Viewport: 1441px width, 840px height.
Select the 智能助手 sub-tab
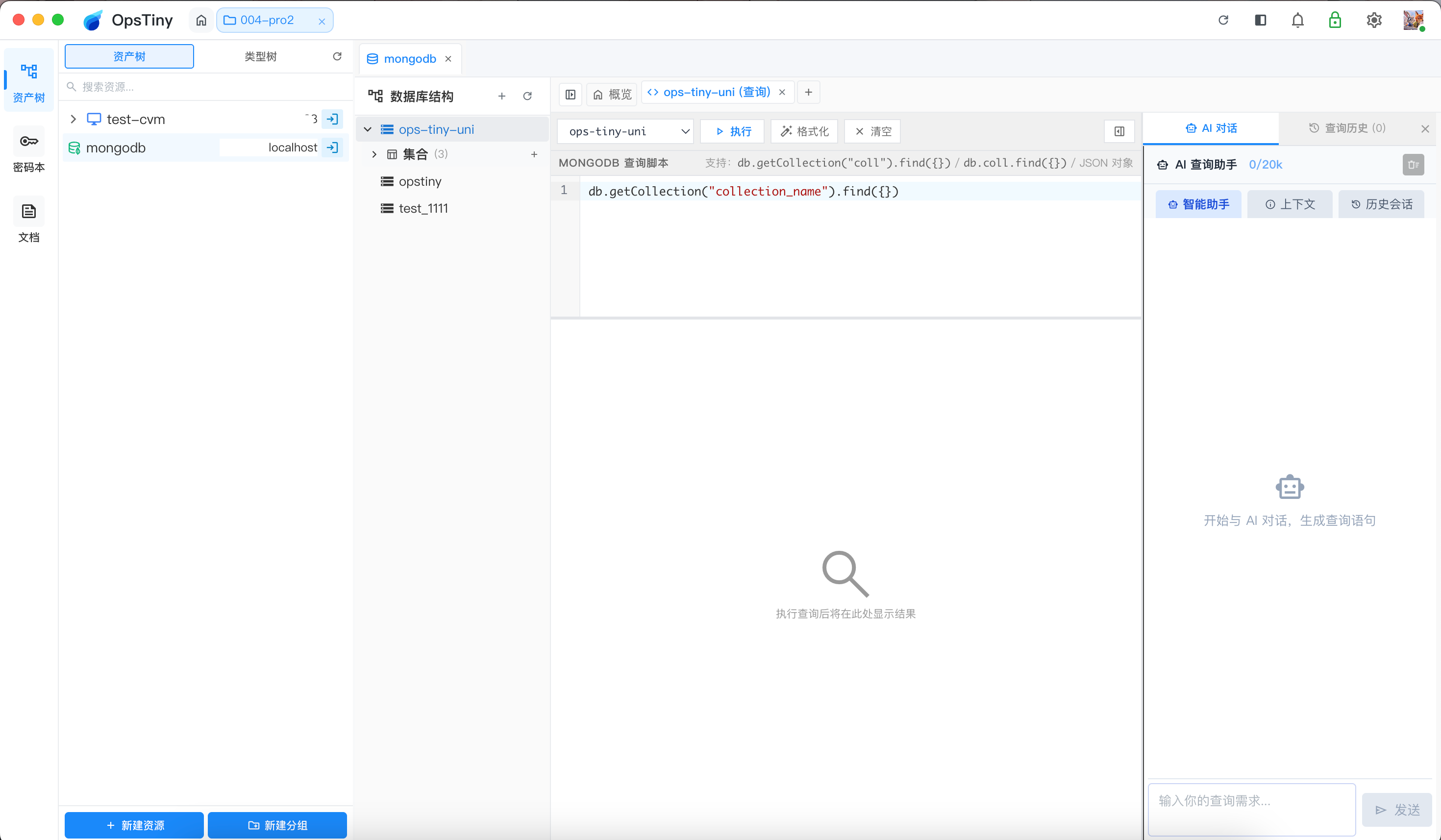point(1198,204)
